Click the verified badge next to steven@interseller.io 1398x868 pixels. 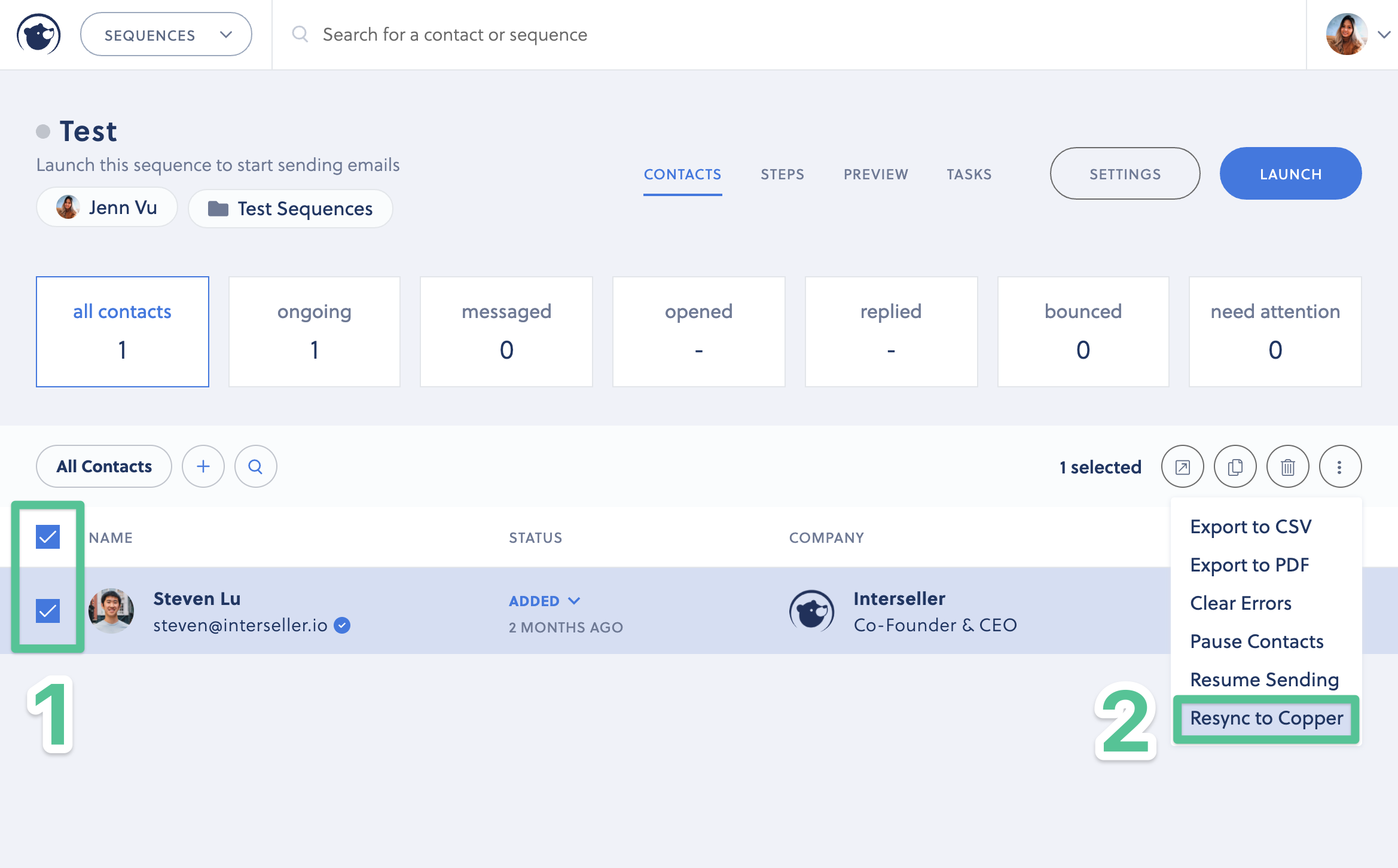click(342, 625)
